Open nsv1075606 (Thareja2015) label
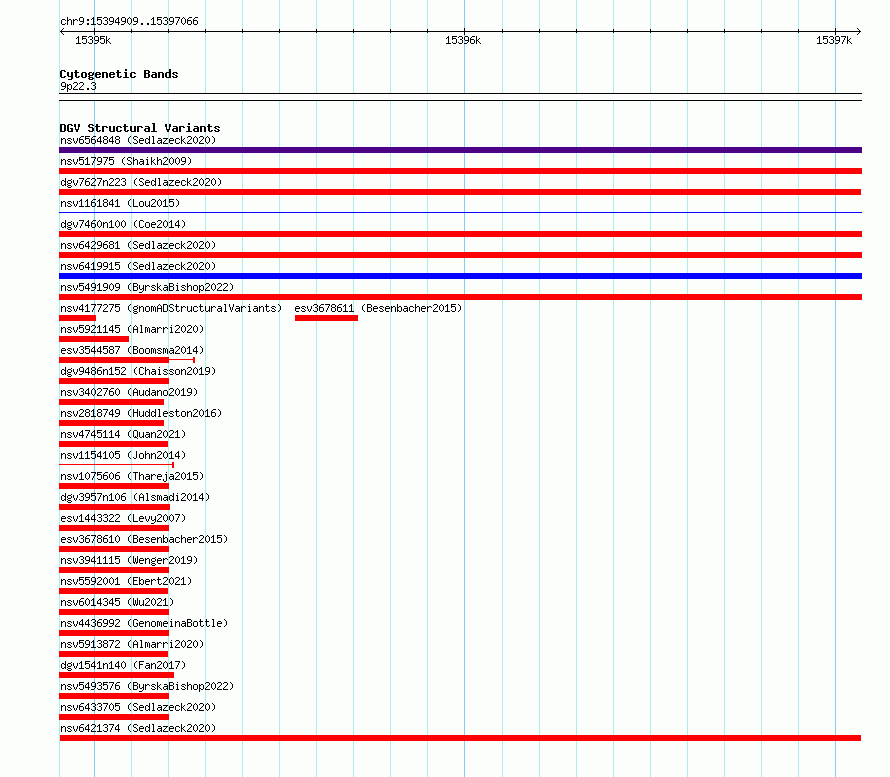890x777 pixels. coord(132,476)
